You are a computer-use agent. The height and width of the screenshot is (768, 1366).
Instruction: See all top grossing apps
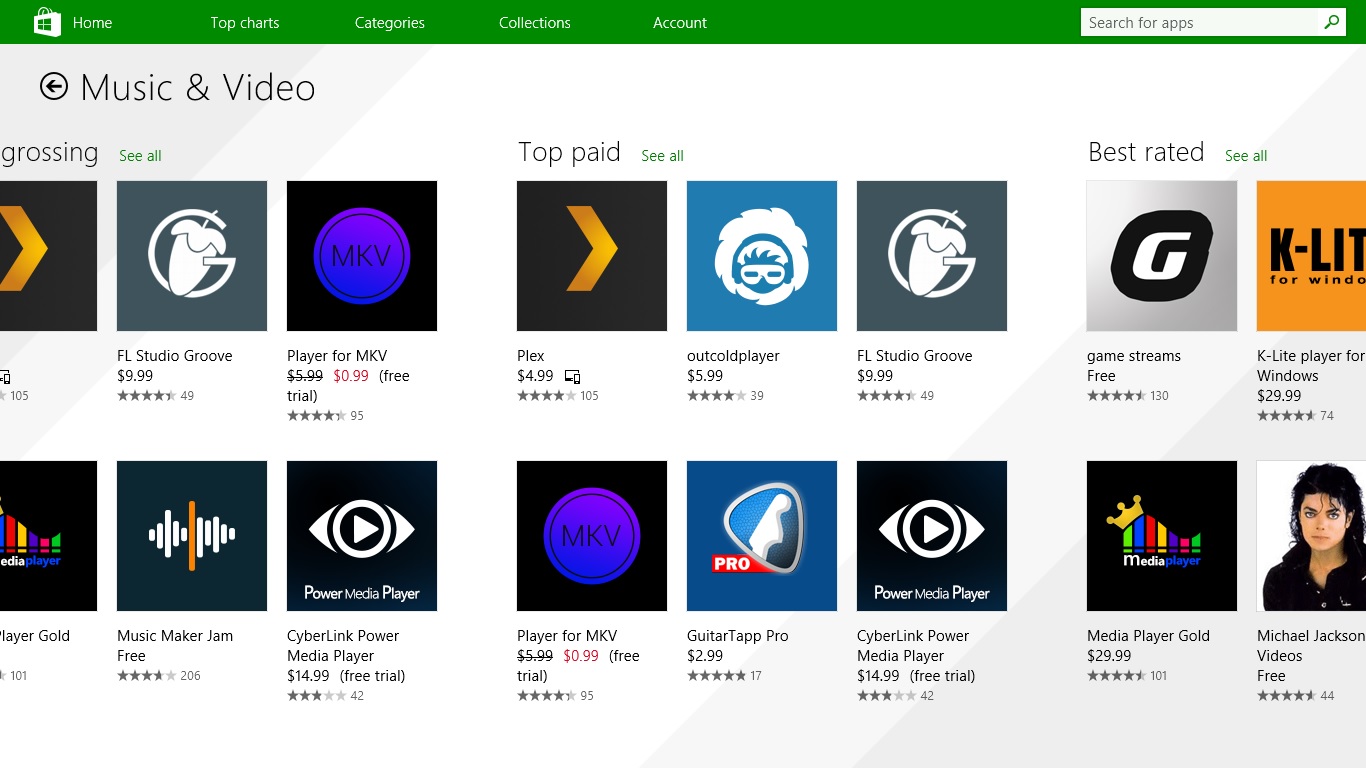click(x=140, y=156)
